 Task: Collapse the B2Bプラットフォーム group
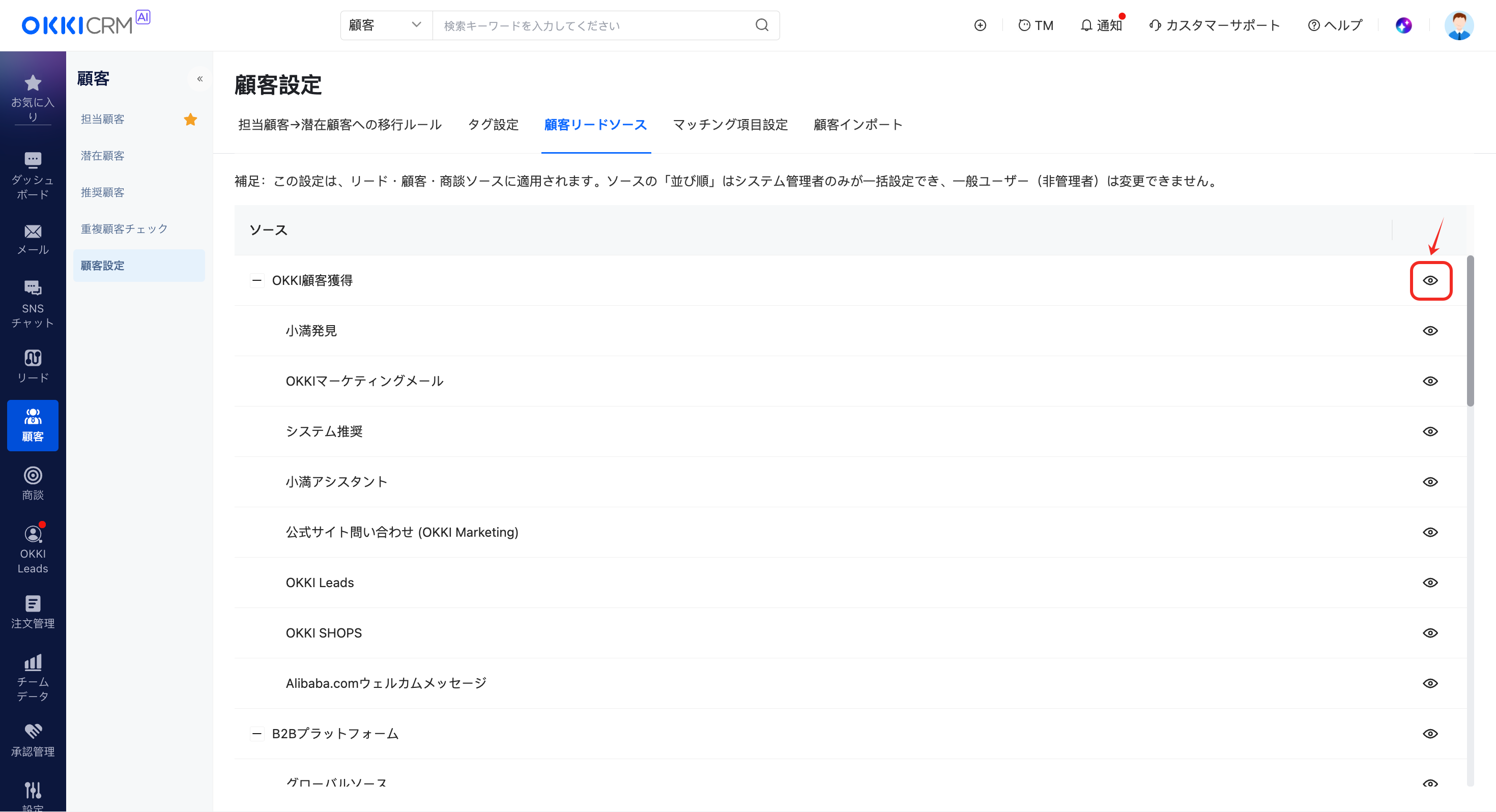(256, 734)
